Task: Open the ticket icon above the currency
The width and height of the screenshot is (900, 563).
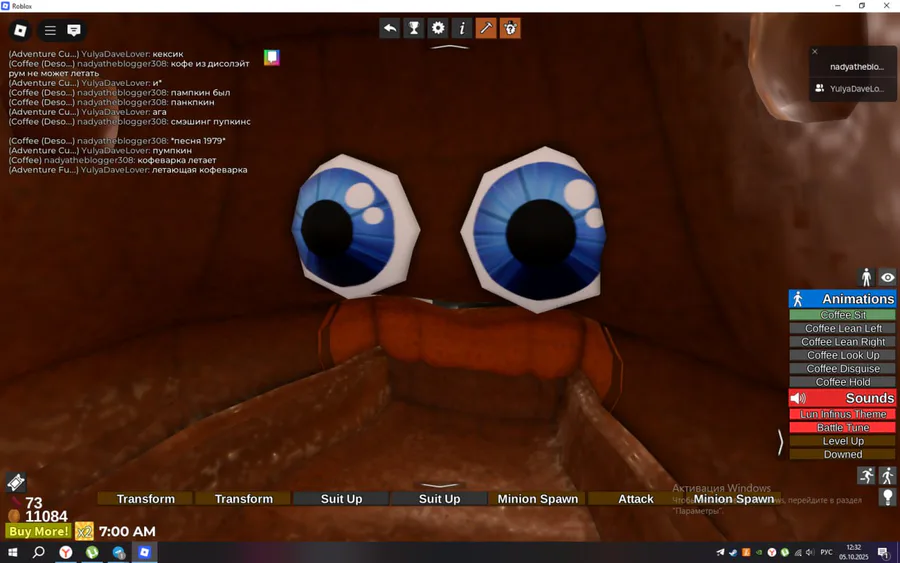Action: pyautogui.click(x=16, y=482)
